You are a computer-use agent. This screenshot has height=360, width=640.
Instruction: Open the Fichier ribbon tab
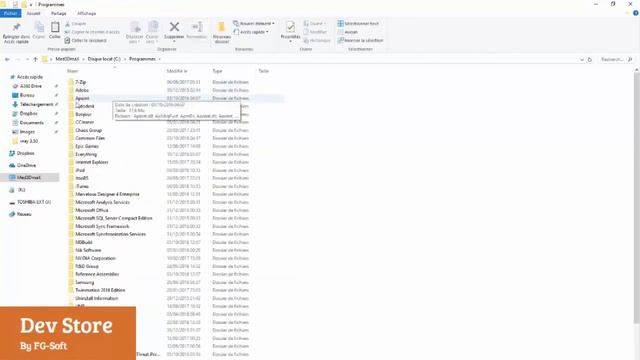(11, 13)
